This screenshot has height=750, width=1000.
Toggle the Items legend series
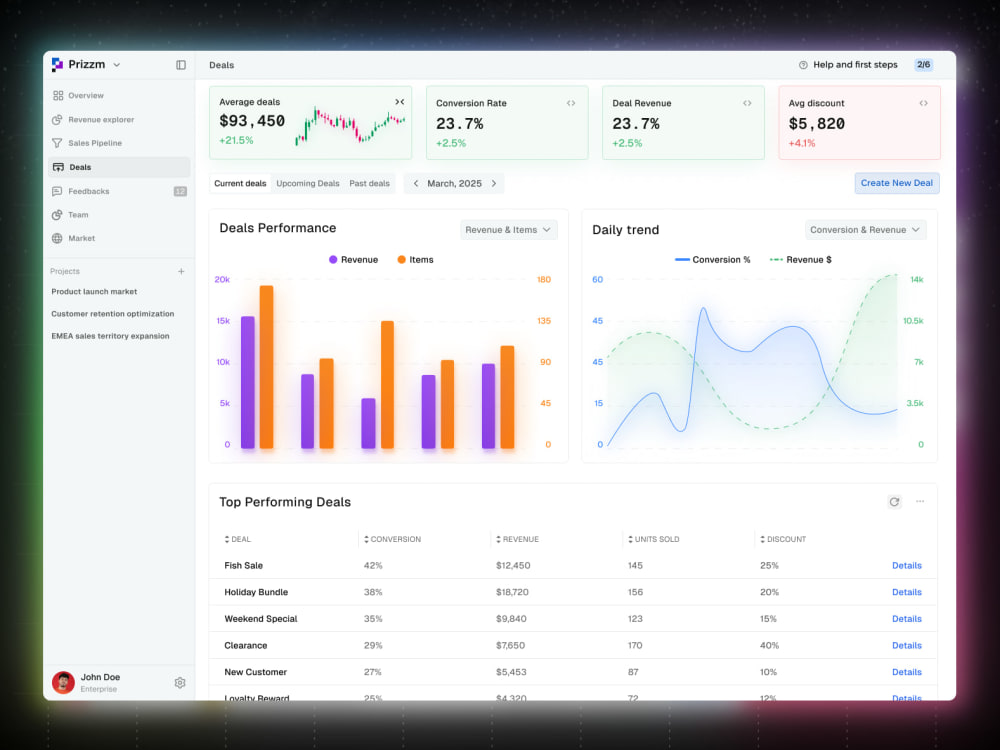(415, 260)
